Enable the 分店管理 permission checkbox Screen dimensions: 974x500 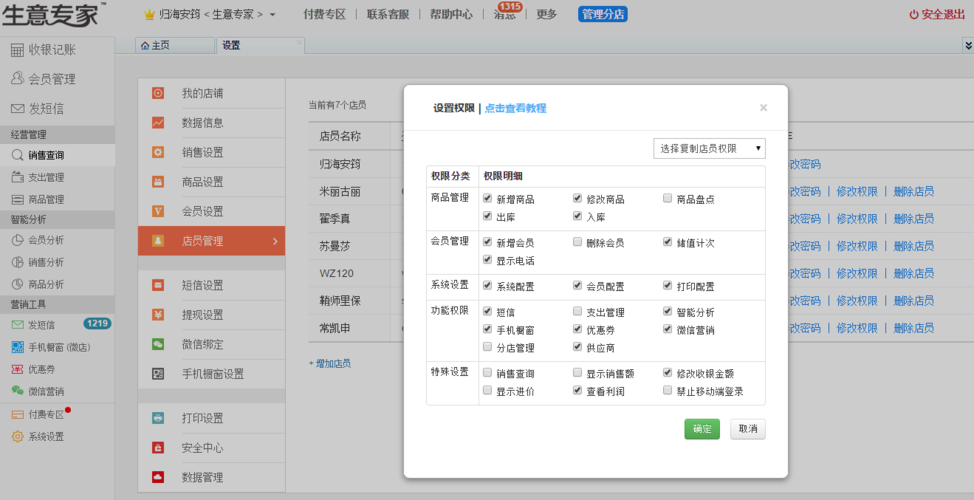click(x=488, y=347)
